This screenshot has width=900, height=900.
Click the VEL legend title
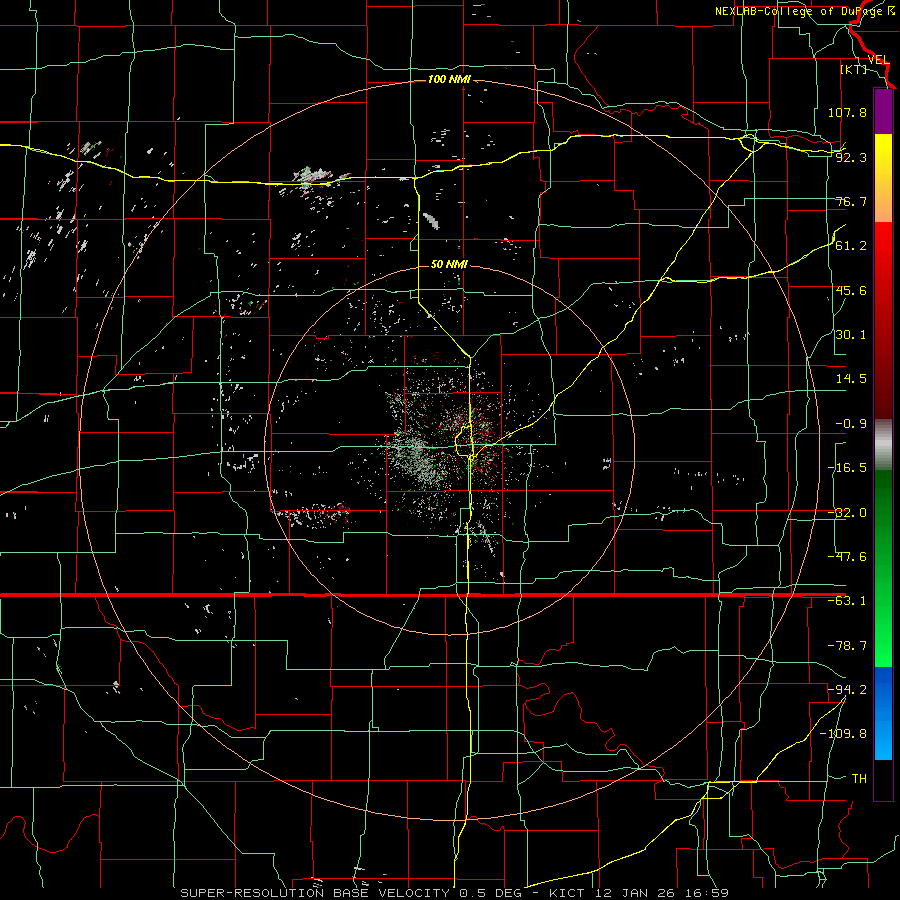coord(878,60)
